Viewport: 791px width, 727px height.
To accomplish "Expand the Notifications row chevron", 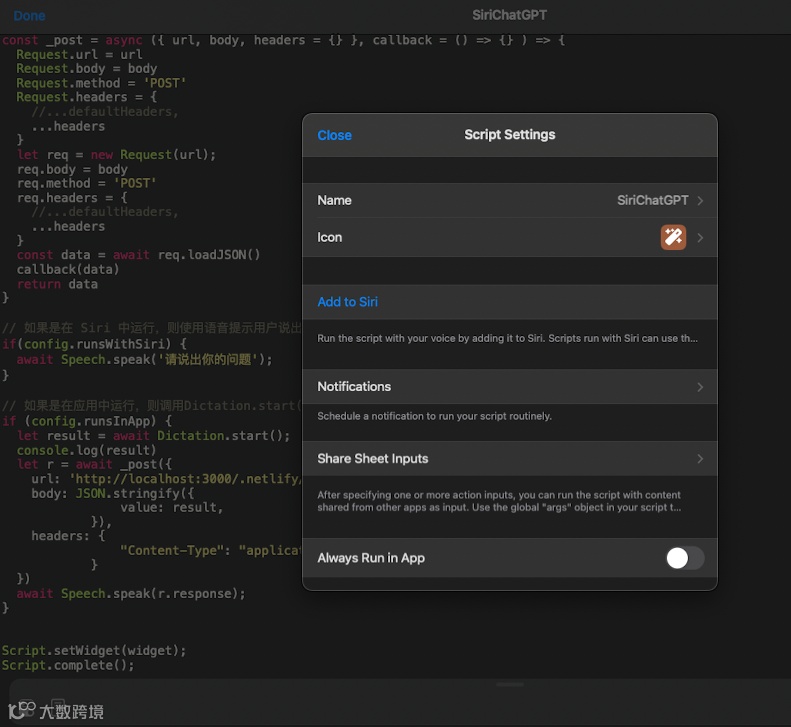I will (700, 387).
